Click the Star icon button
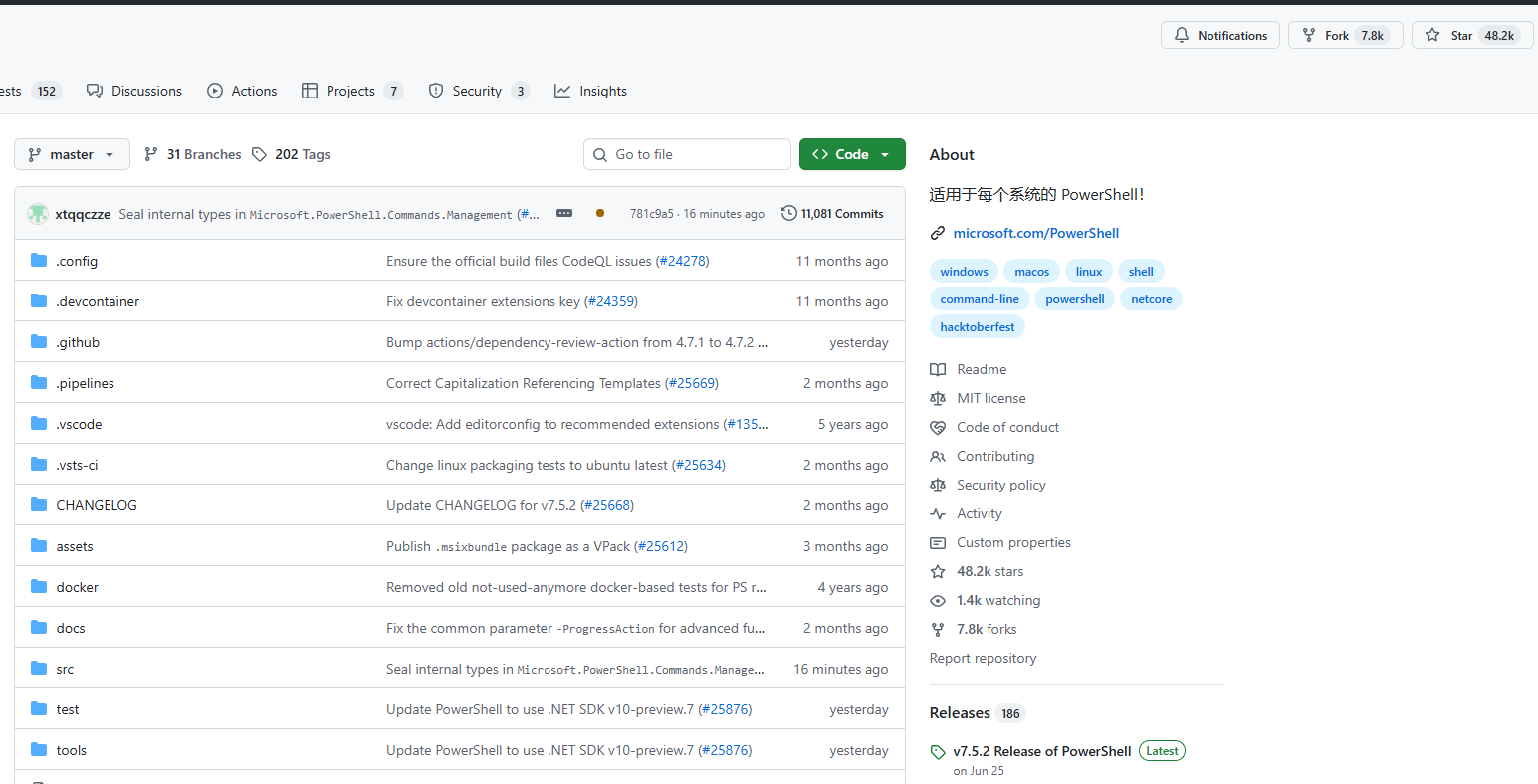The height and width of the screenshot is (784, 1538). [x=1432, y=35]
